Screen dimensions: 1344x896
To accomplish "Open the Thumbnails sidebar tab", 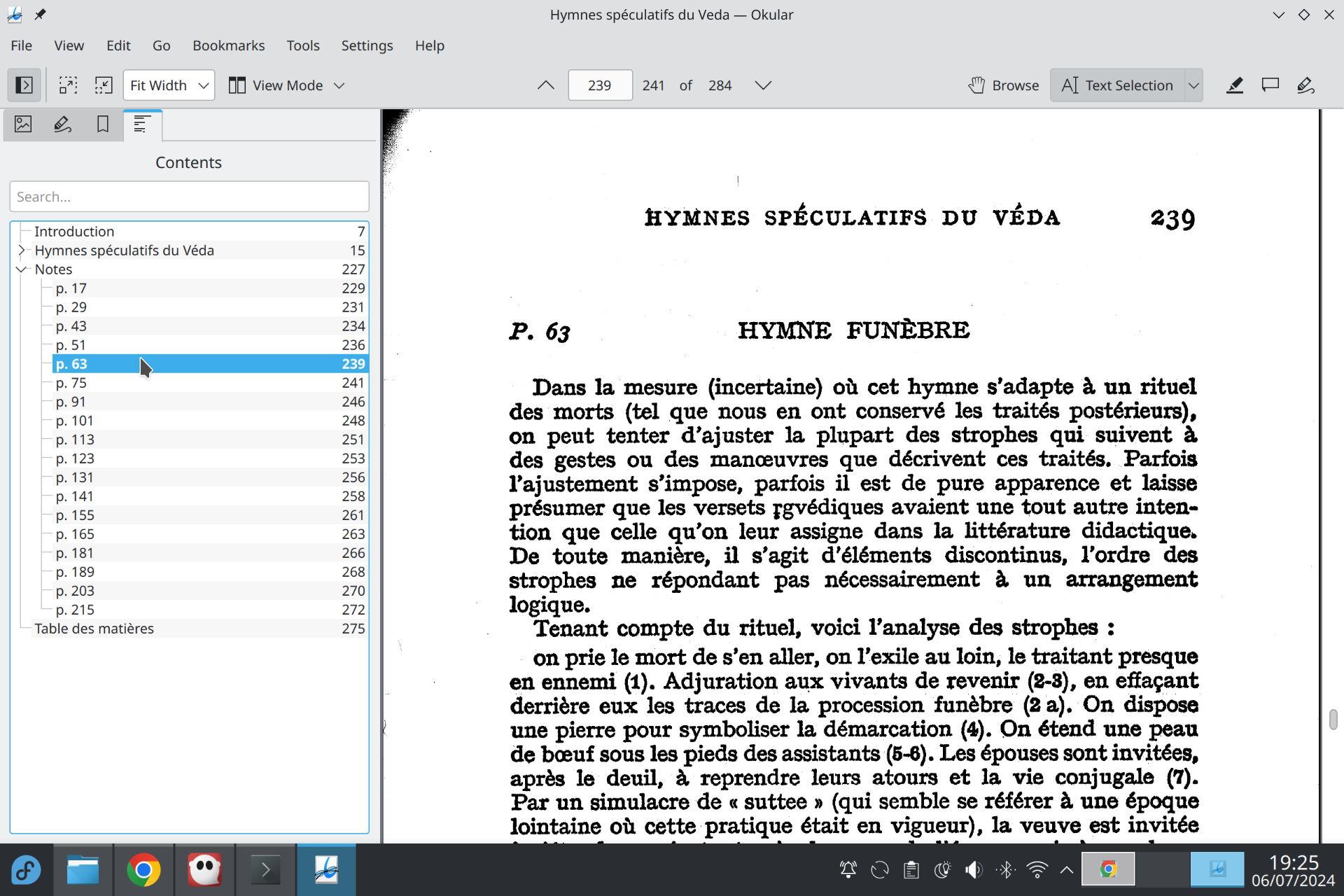I will click(23, 125).
